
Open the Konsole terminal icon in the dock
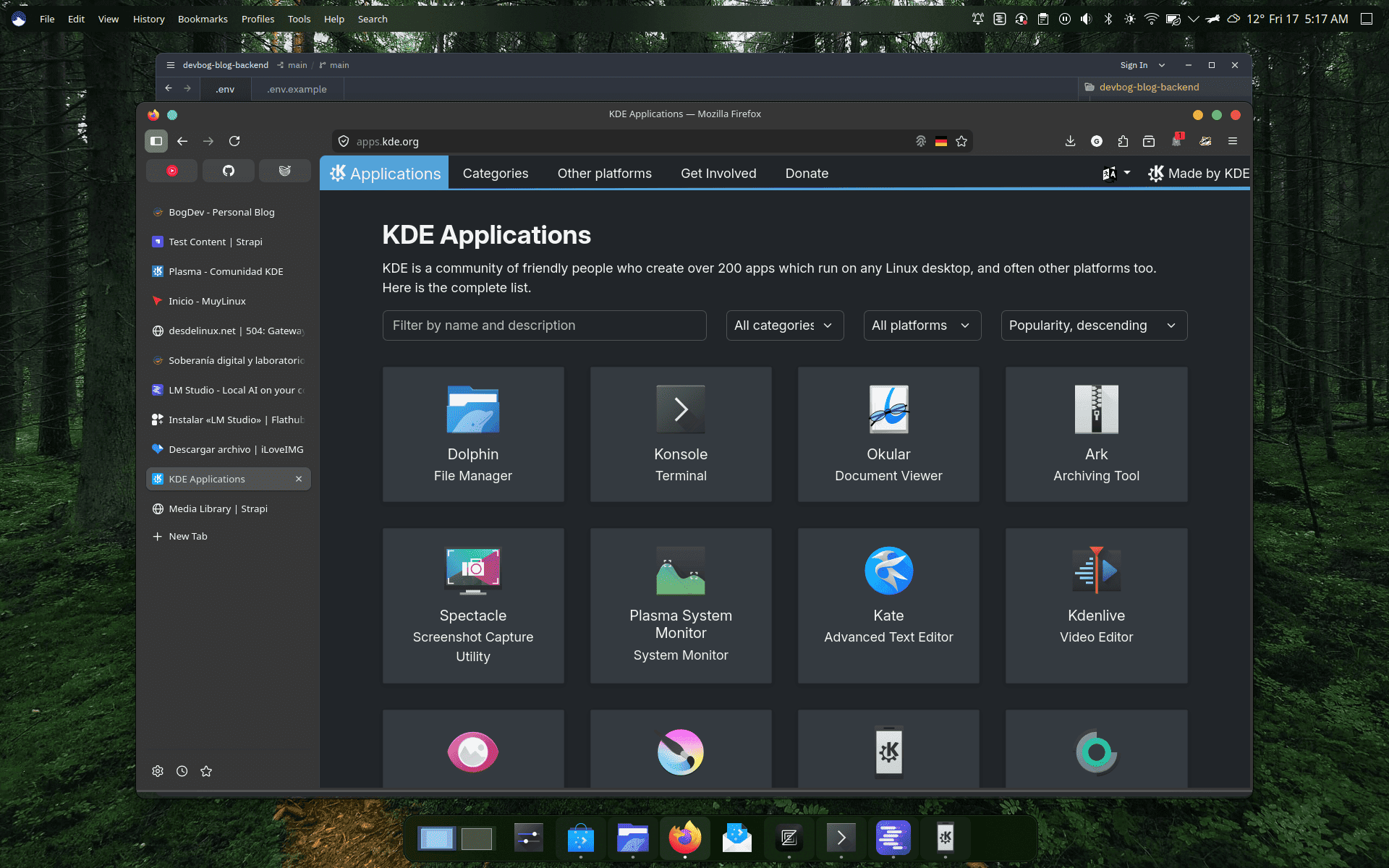point(841,838)
